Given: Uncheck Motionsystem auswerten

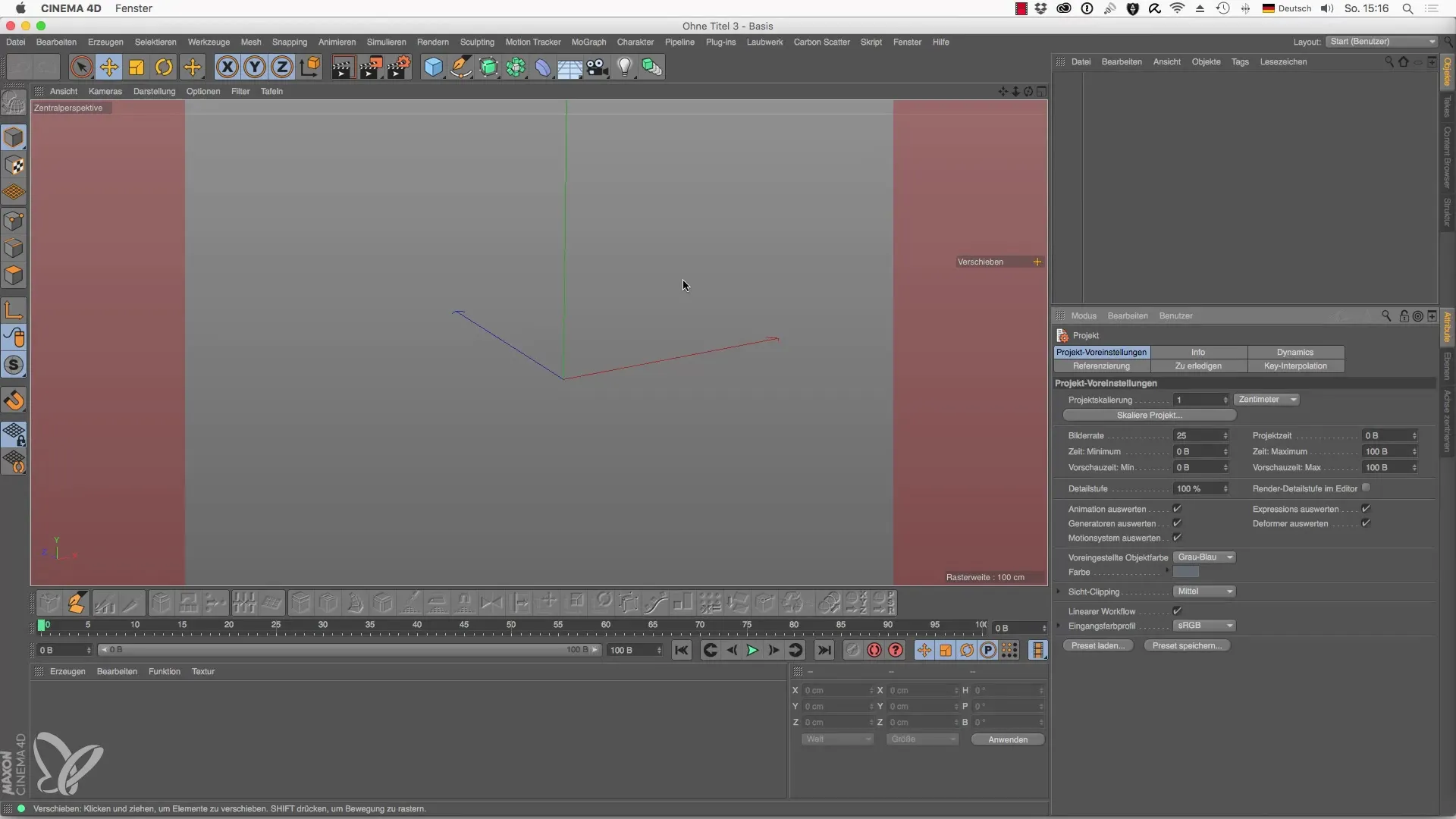Looking at the screenshot, I should pos(1177,538).
